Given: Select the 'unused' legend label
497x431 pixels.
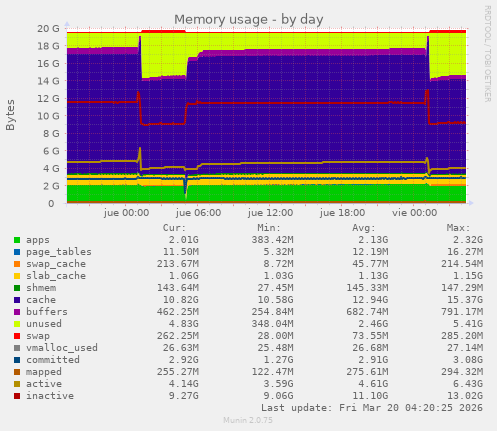Looking at the screenshot, I should click(x=44, y=324).
